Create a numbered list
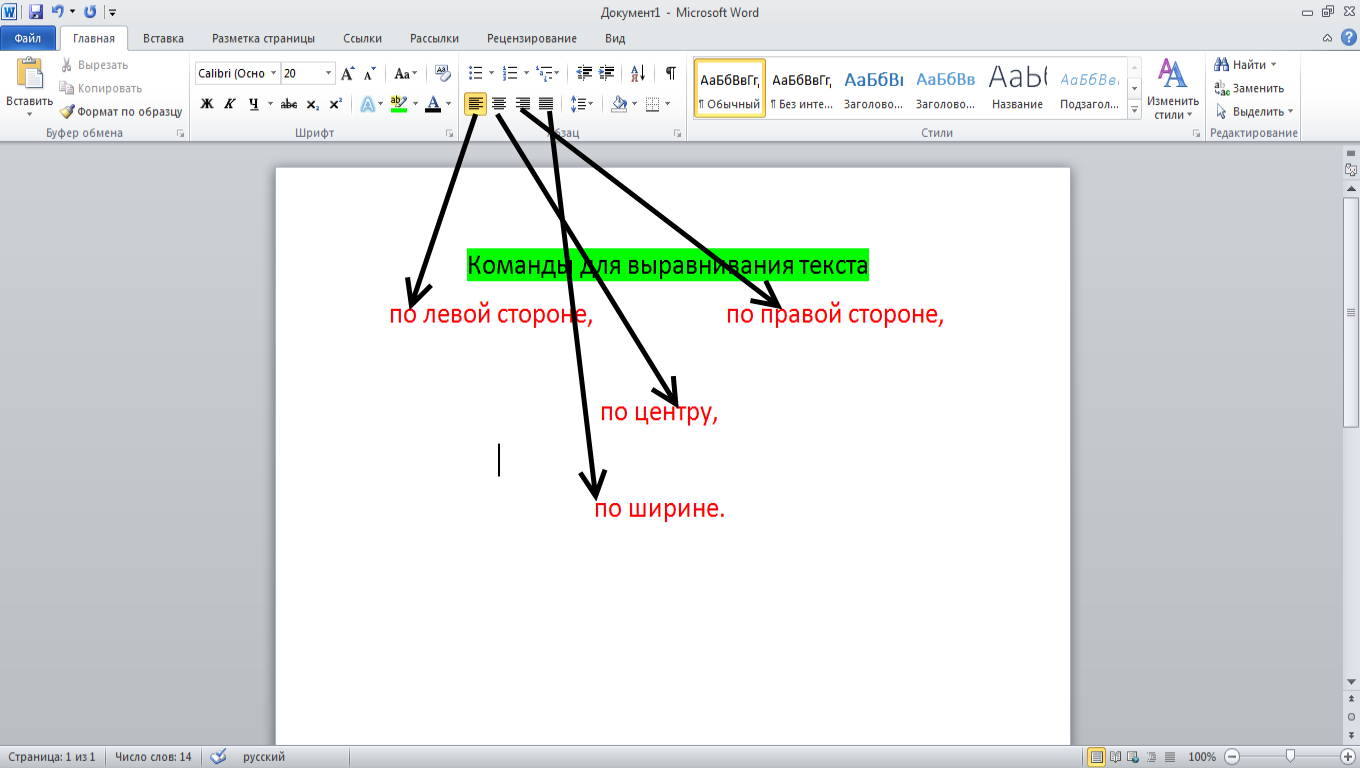Viewport: 1360px width, 768px height. pyautogui.click(x=510, y=73)
